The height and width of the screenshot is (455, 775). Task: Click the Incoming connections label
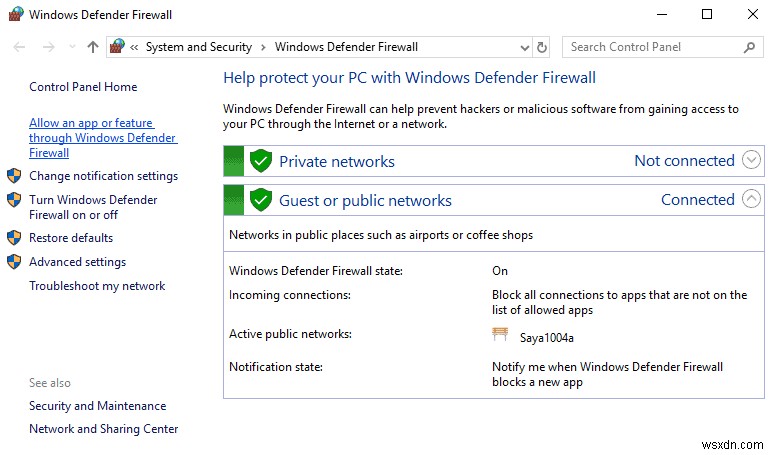pos(290,295)
